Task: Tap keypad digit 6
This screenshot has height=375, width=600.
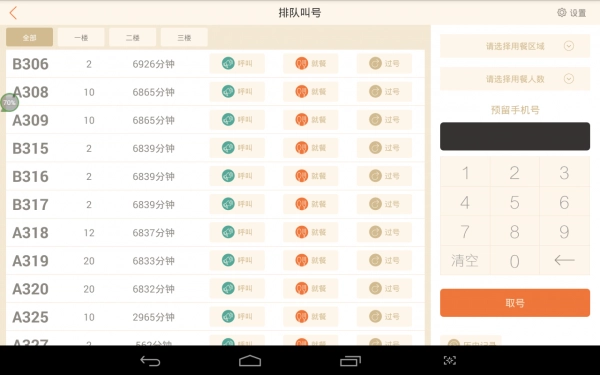Action: pos(564,202)
